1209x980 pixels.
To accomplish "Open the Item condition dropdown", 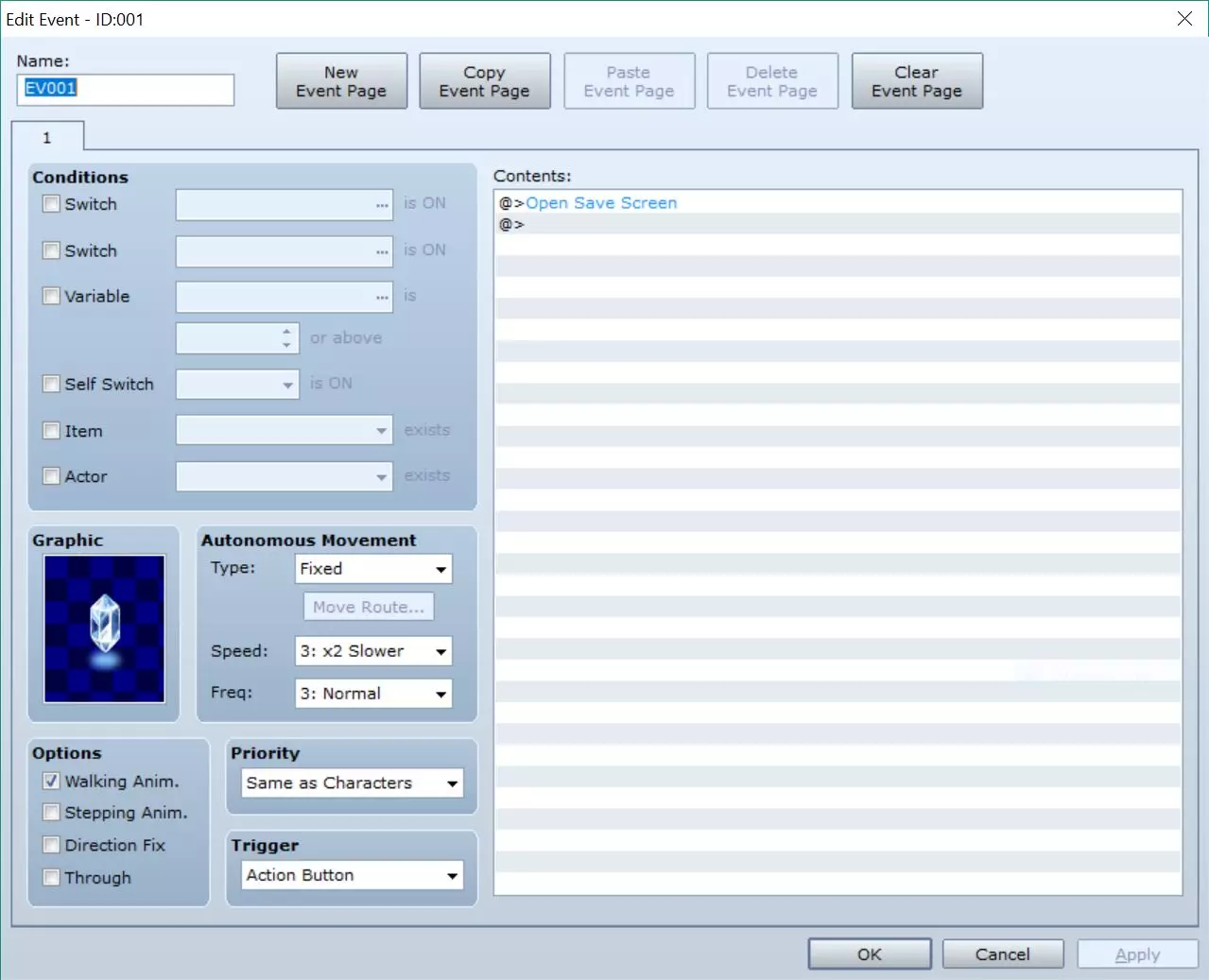I will (x=285, y=431).
